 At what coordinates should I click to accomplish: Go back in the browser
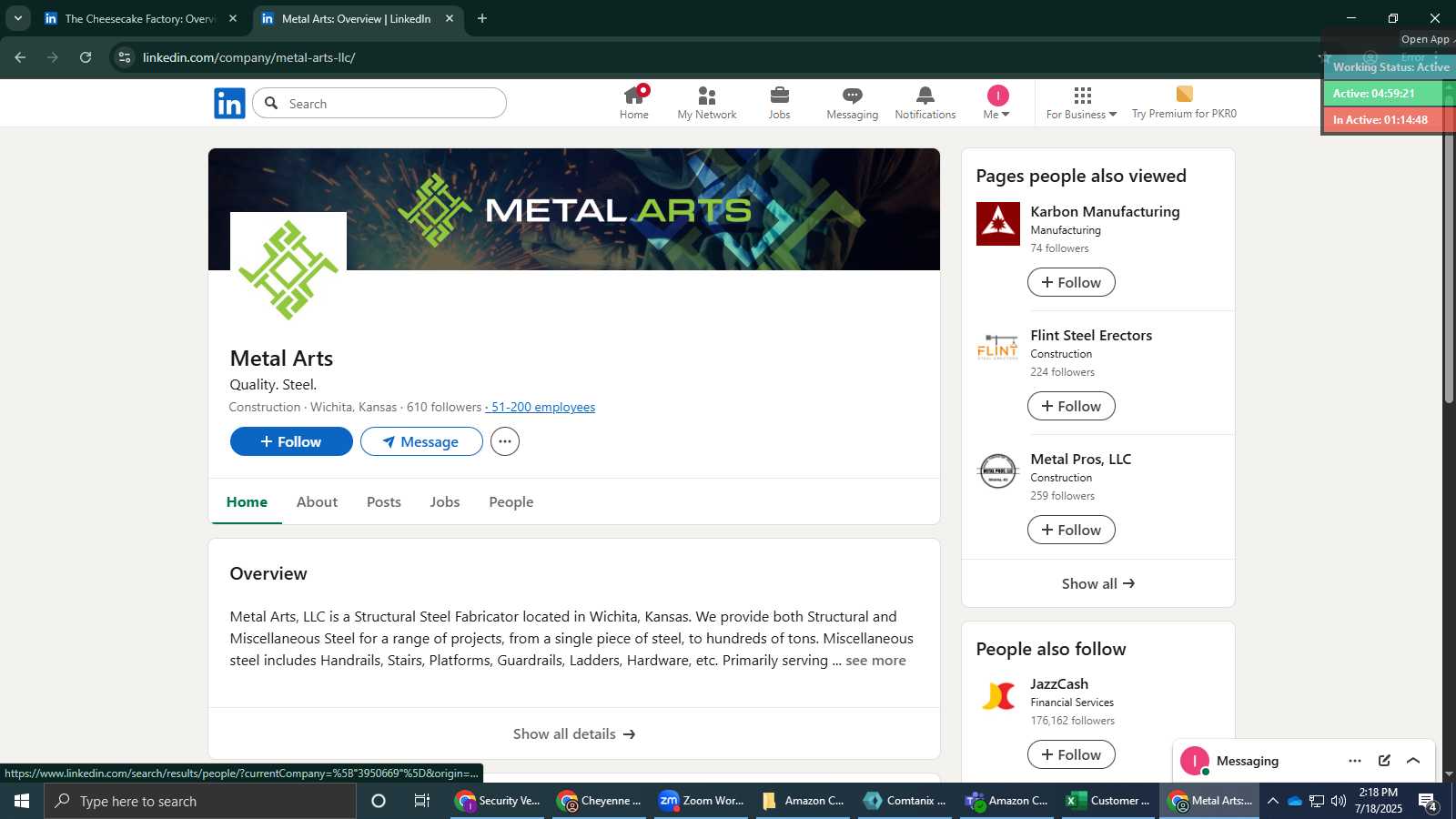20,57
